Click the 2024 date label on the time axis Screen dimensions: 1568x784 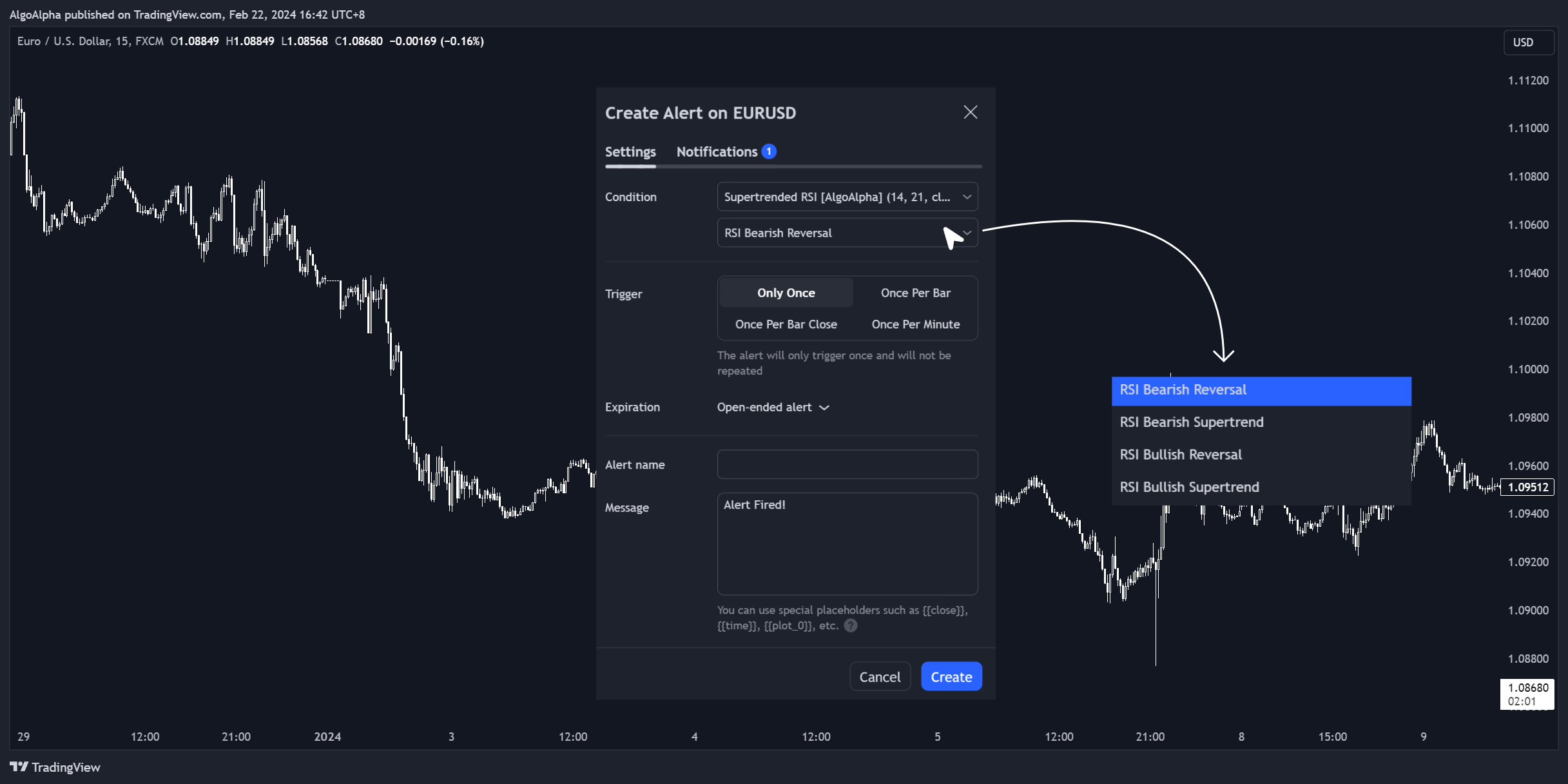click(327, 736)
